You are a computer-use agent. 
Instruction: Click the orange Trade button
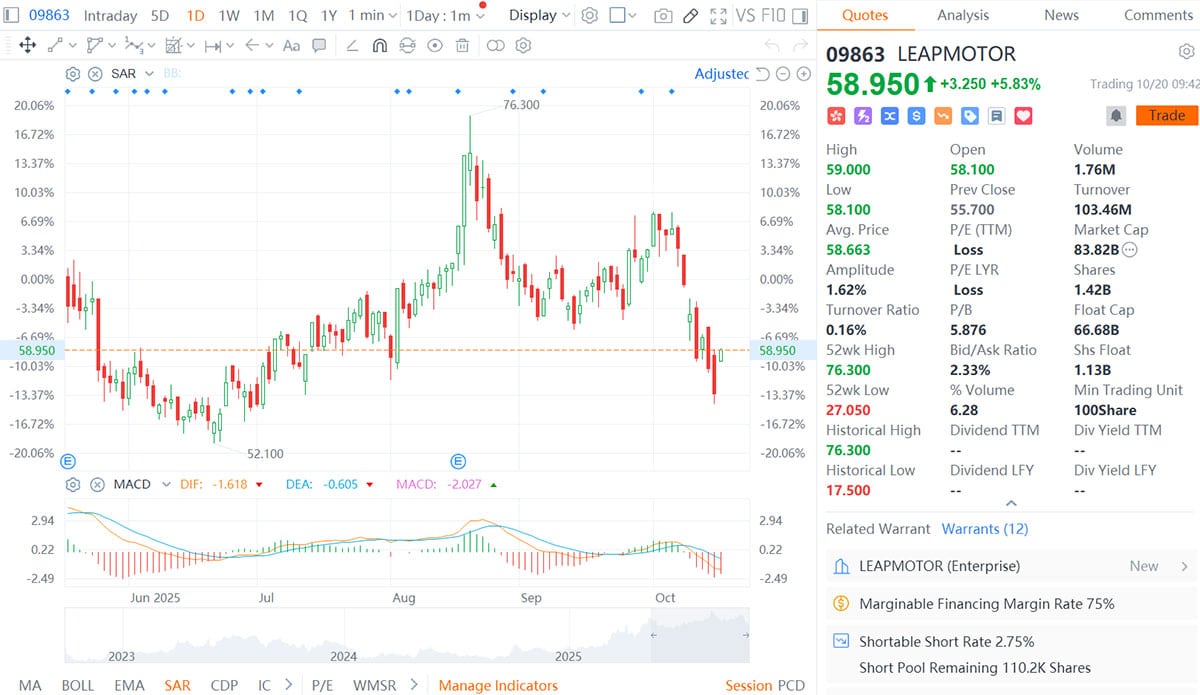click(x=1166, y=115)
